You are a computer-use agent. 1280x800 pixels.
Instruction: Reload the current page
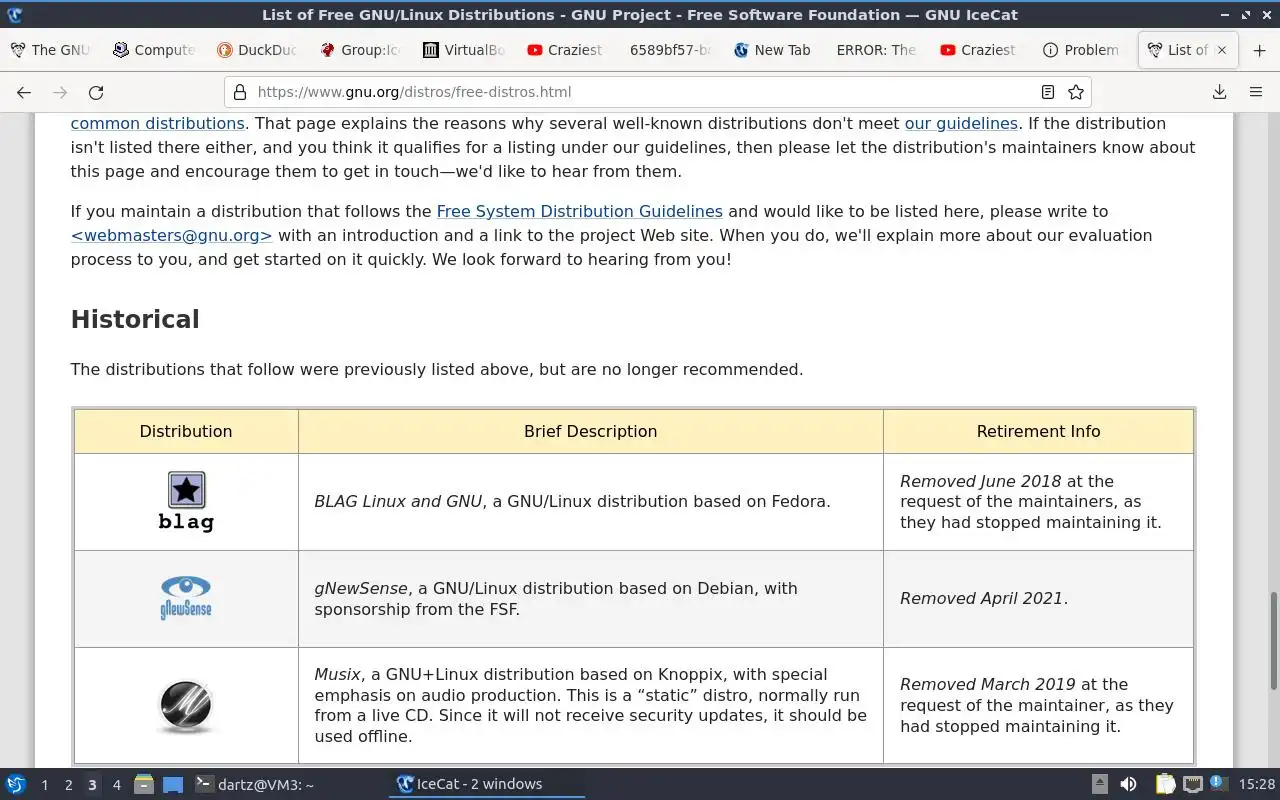pyautogui.click(x=96, y=92)
